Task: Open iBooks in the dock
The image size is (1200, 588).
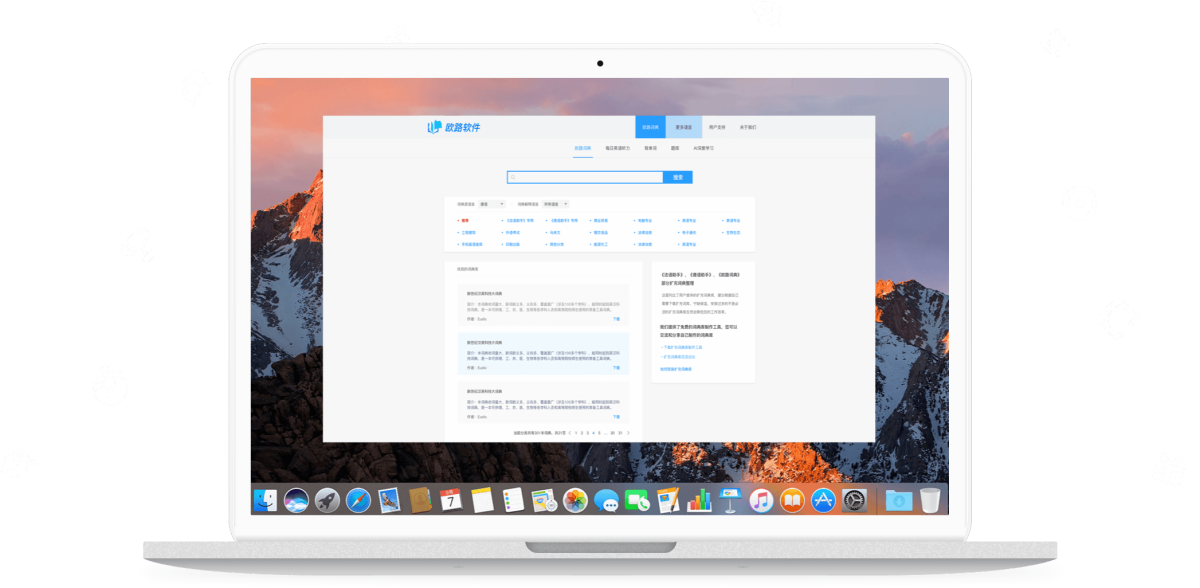Action: (792, 500)
